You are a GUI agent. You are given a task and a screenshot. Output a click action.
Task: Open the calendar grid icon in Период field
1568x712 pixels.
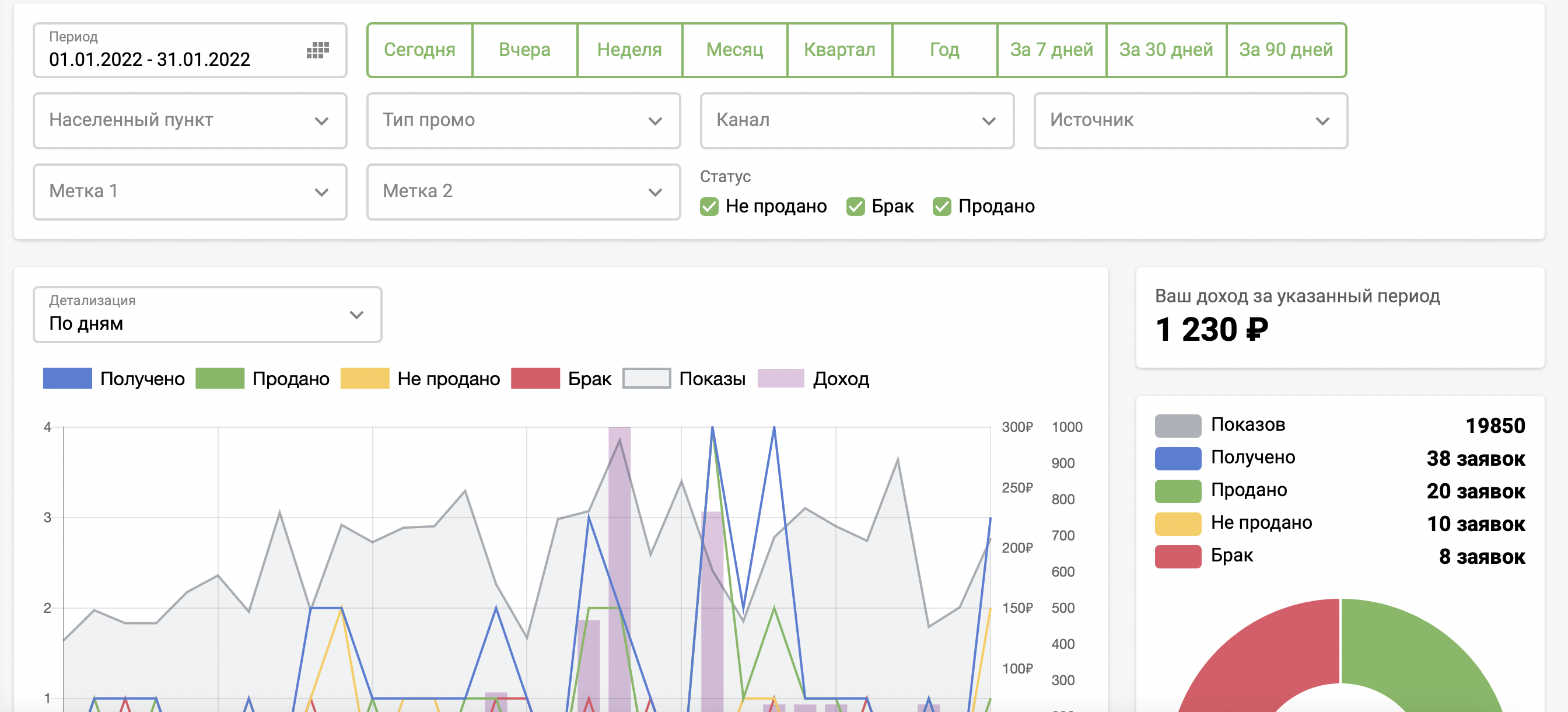click(317, 51)
